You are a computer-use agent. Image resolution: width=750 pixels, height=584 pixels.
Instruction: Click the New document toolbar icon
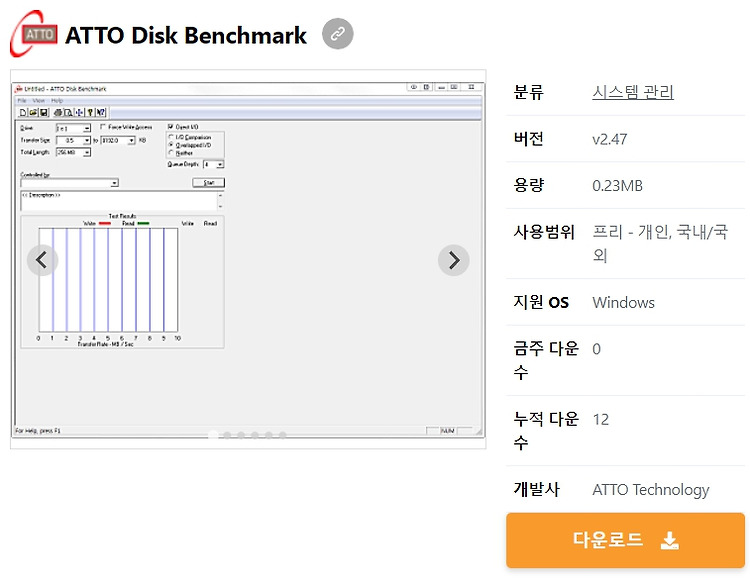[x=23, y=112]
